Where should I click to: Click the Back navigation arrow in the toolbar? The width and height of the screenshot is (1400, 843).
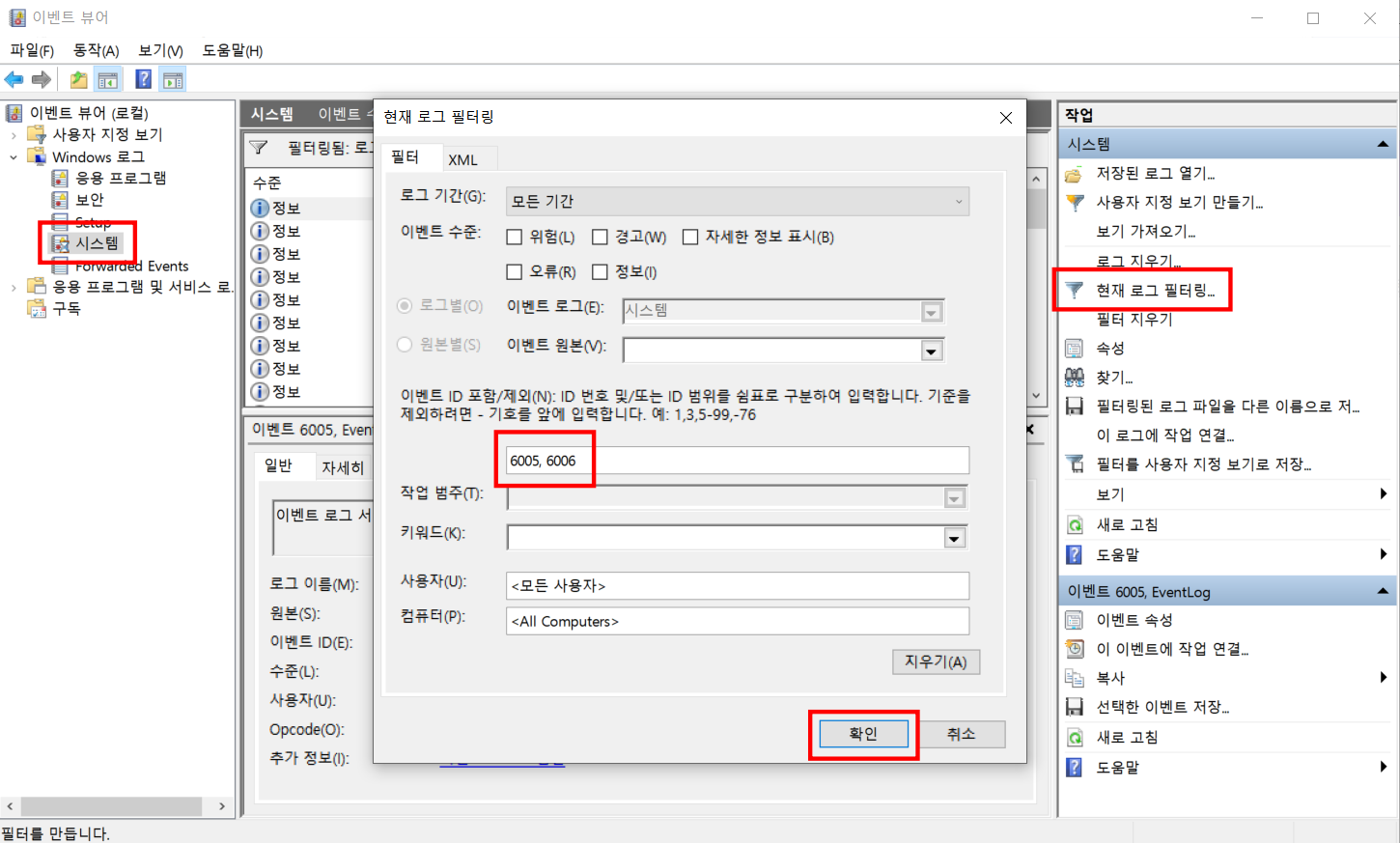(14, 79)
